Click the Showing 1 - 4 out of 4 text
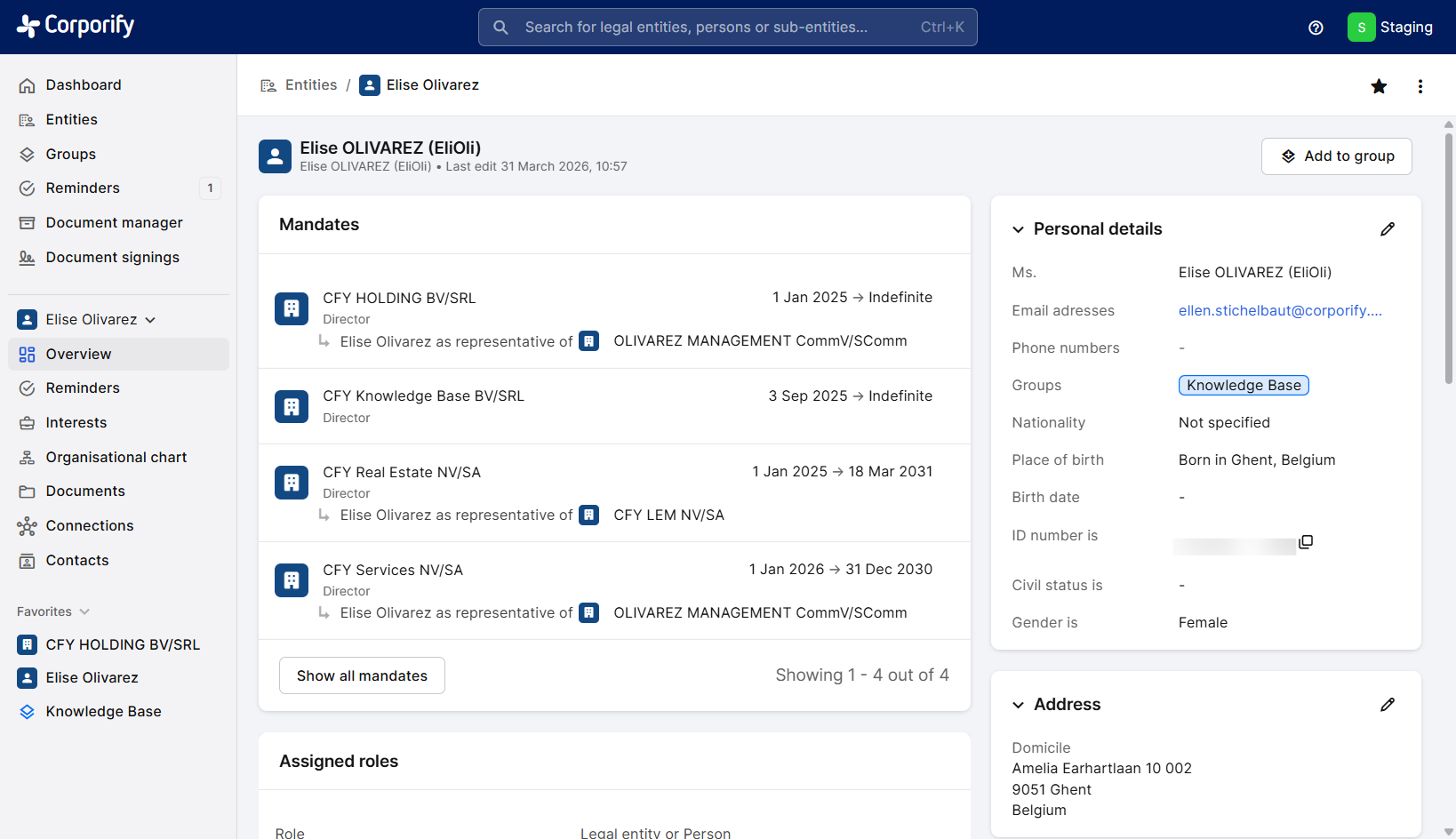 [862, 675]
